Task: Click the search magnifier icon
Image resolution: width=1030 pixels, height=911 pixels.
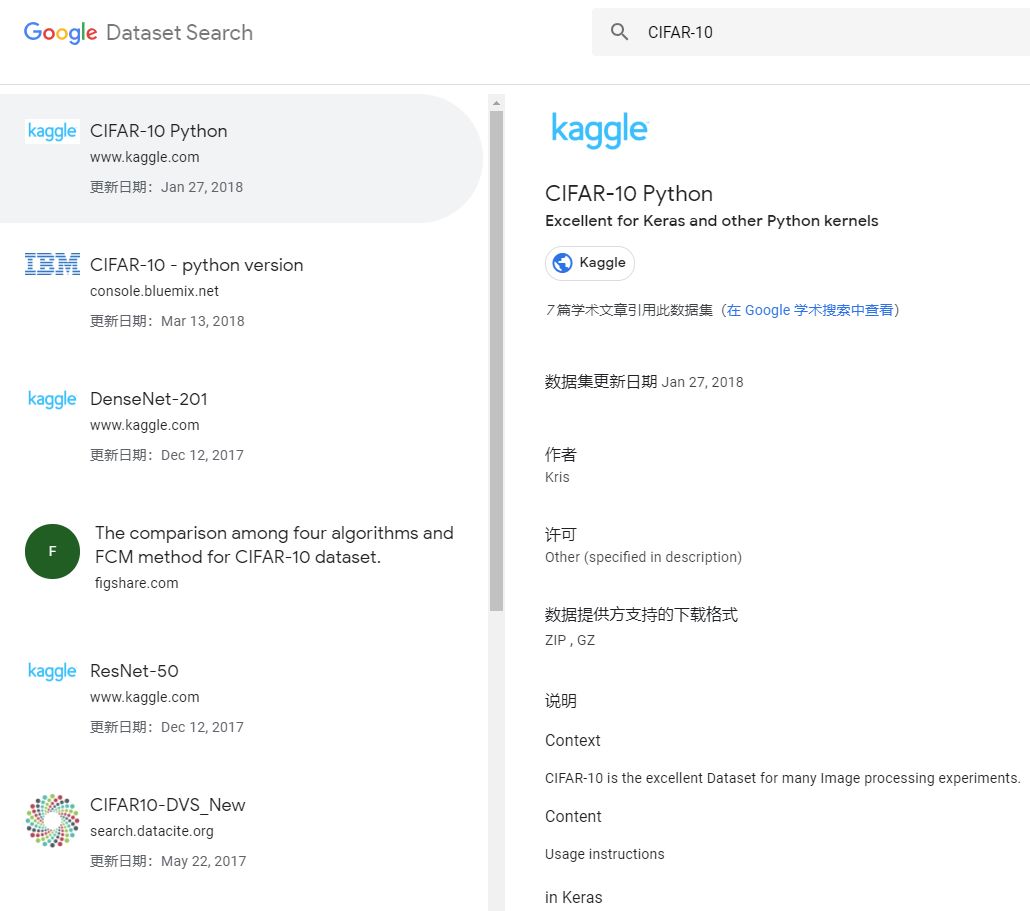Action: click(x=620, y=32)
